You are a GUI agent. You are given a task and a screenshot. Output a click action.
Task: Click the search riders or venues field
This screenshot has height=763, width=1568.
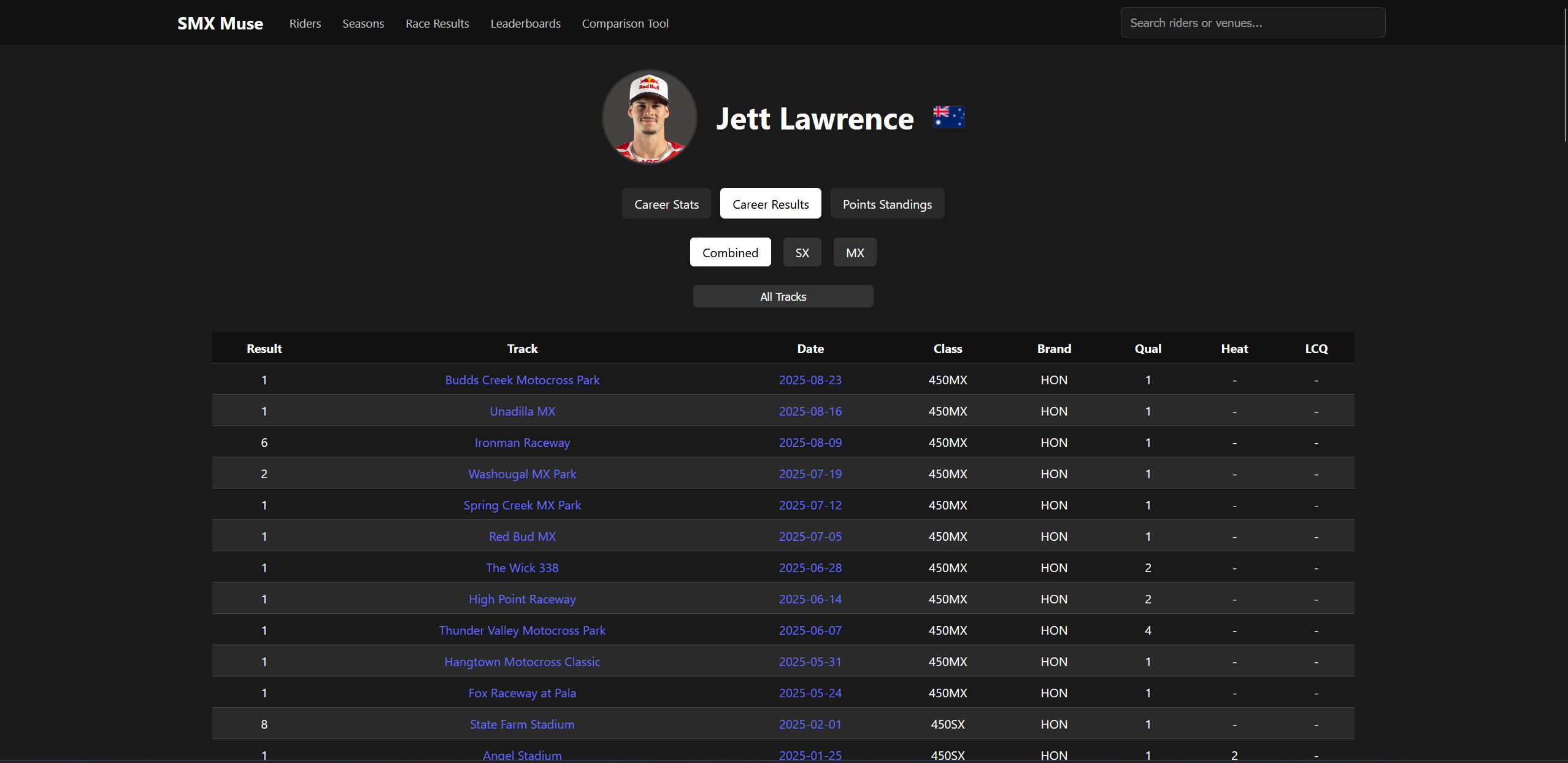(x=1252, y=22)
